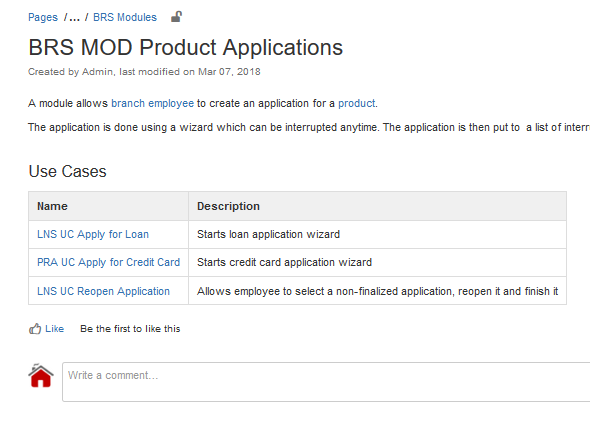Click the BRS MOD Product Applications title
The image size is (590, 425).
click(186, 47)
